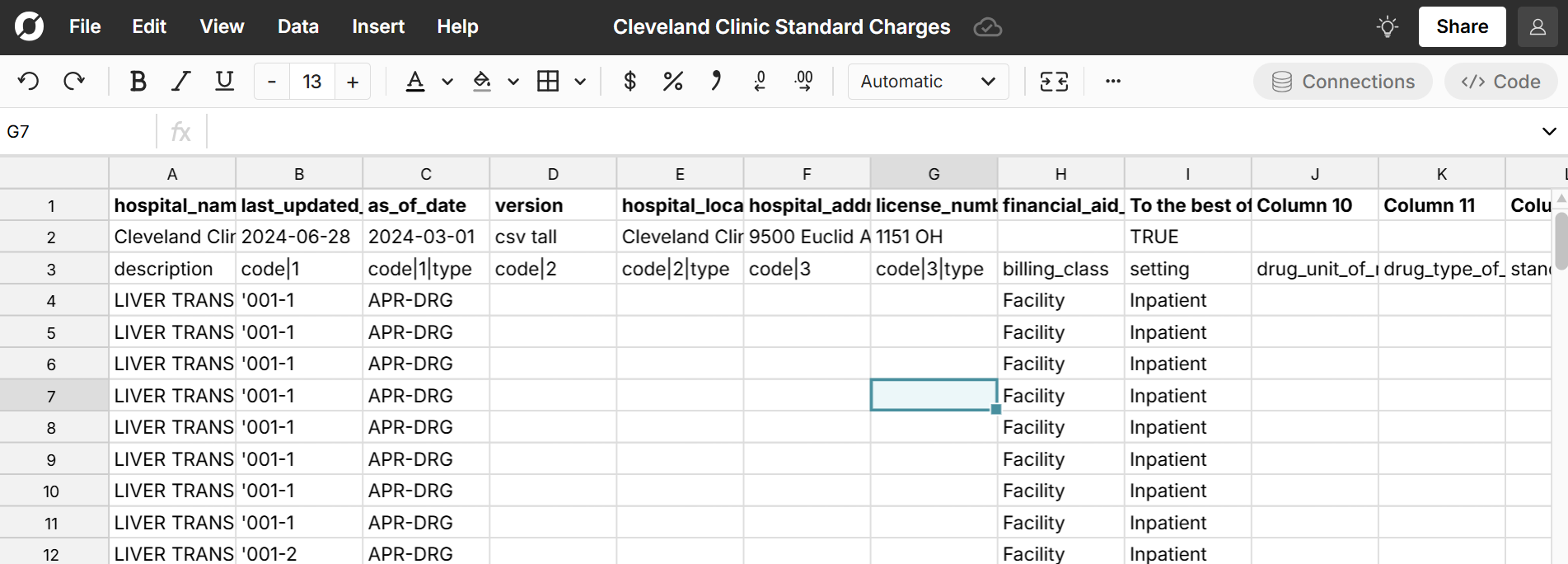Apply percent format icon
The image size is (1568, 564).
click(672, 81)
